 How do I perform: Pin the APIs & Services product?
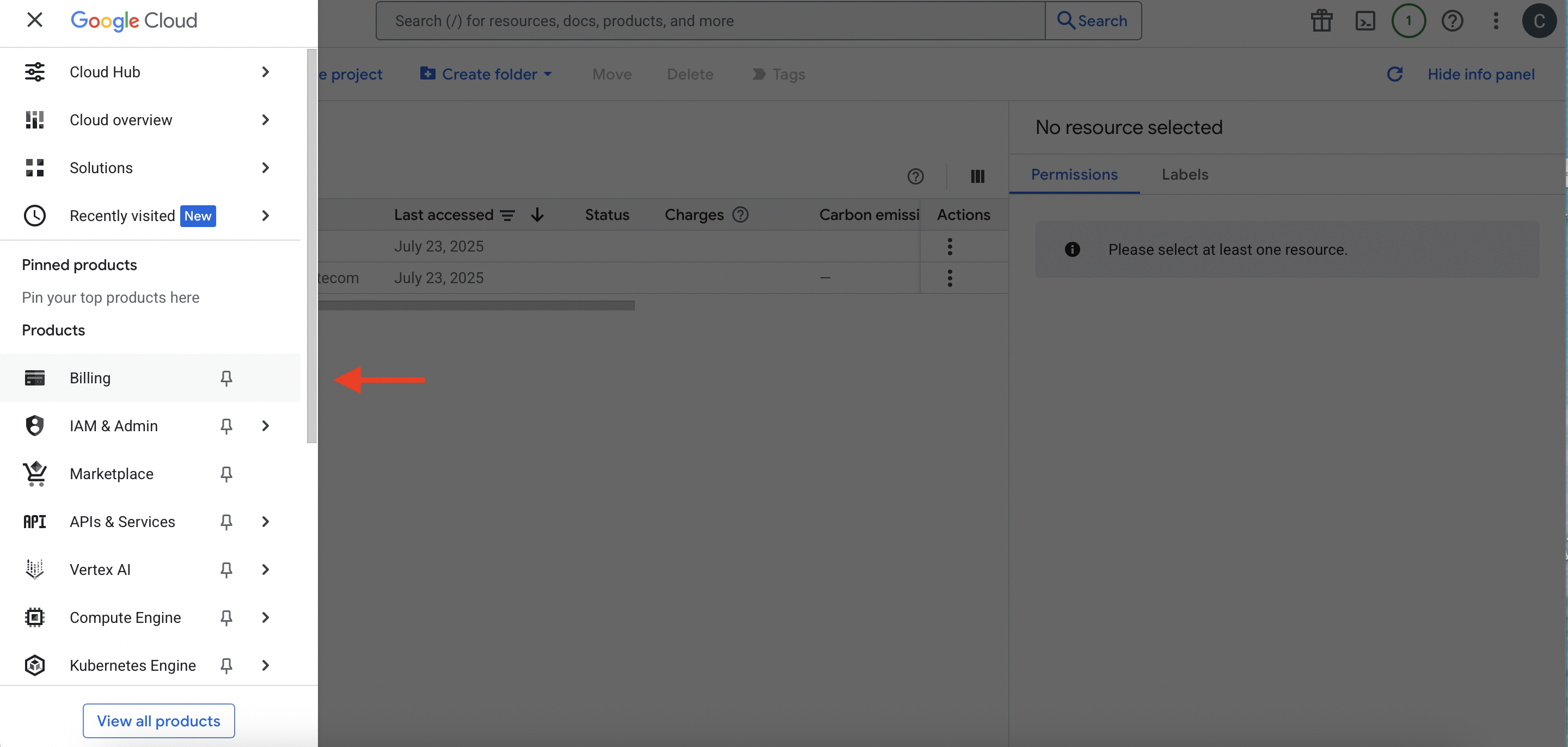click(226, 522)
